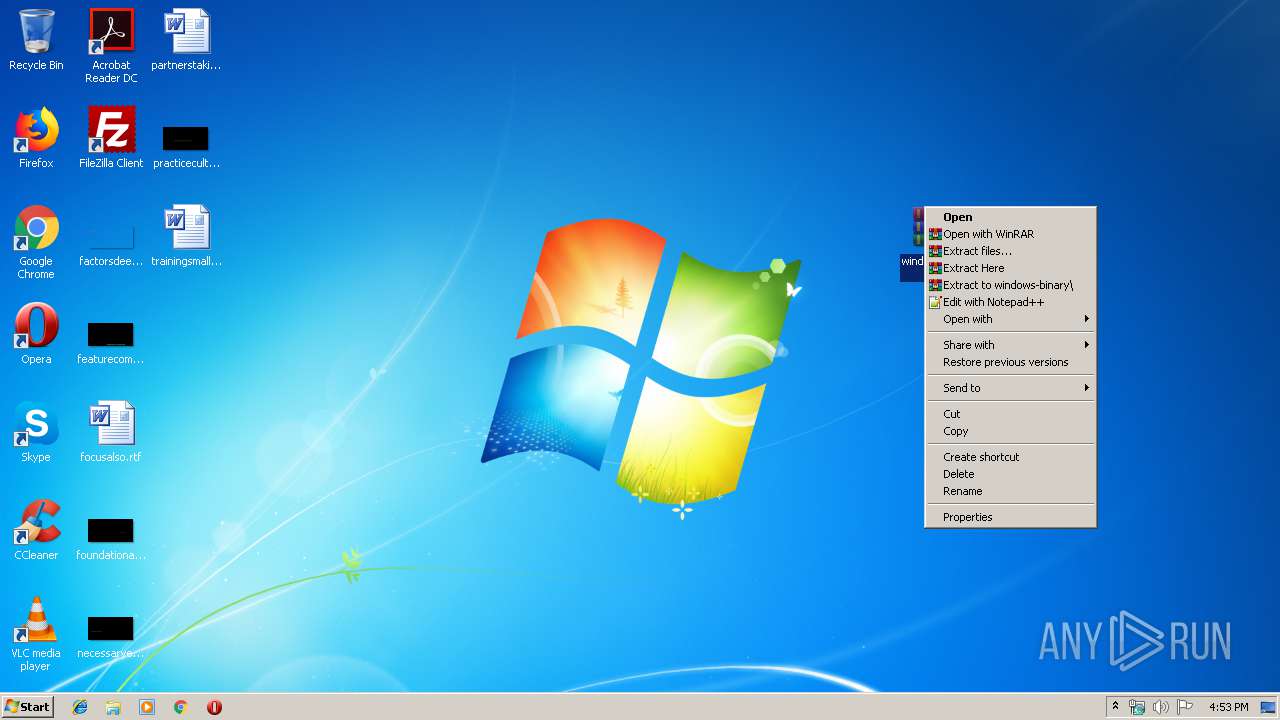Image resolution: width=1280 pixels, height=720 pixels.
Task: Choose Restore previous versions
Action: pyautogui.click(x=1010, y=362)
